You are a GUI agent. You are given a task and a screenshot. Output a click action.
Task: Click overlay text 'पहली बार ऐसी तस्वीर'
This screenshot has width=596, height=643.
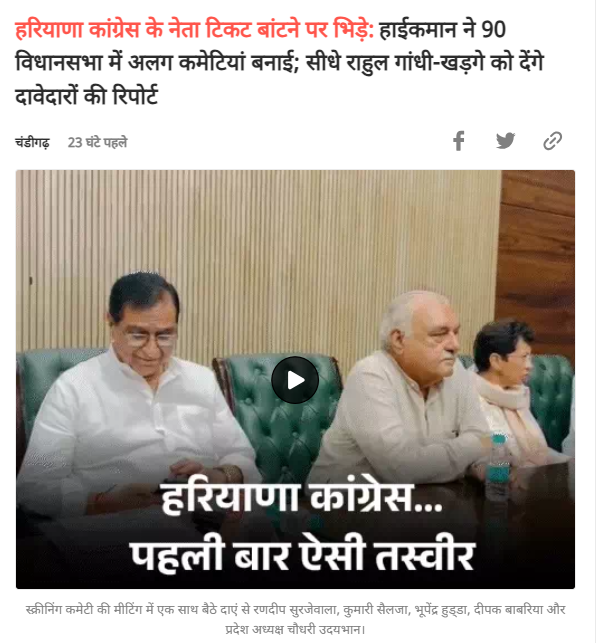302,553
